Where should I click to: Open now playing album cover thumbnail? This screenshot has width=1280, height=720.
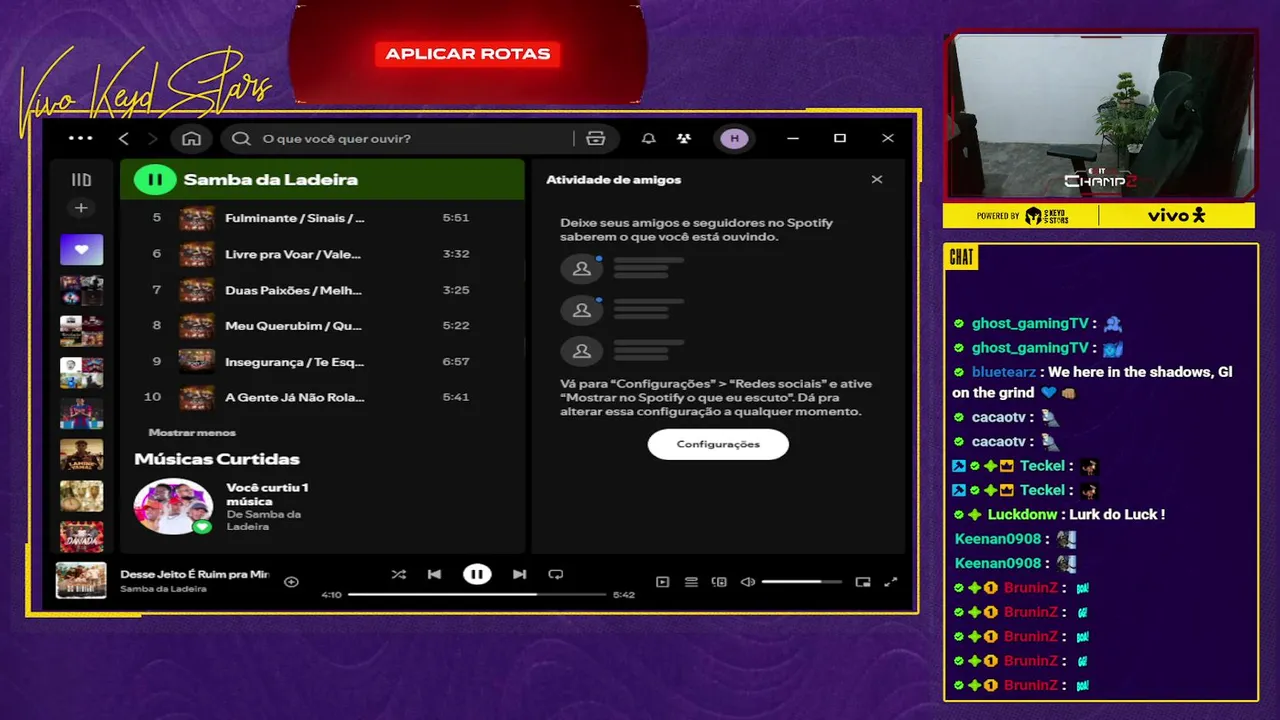(81, 581)
